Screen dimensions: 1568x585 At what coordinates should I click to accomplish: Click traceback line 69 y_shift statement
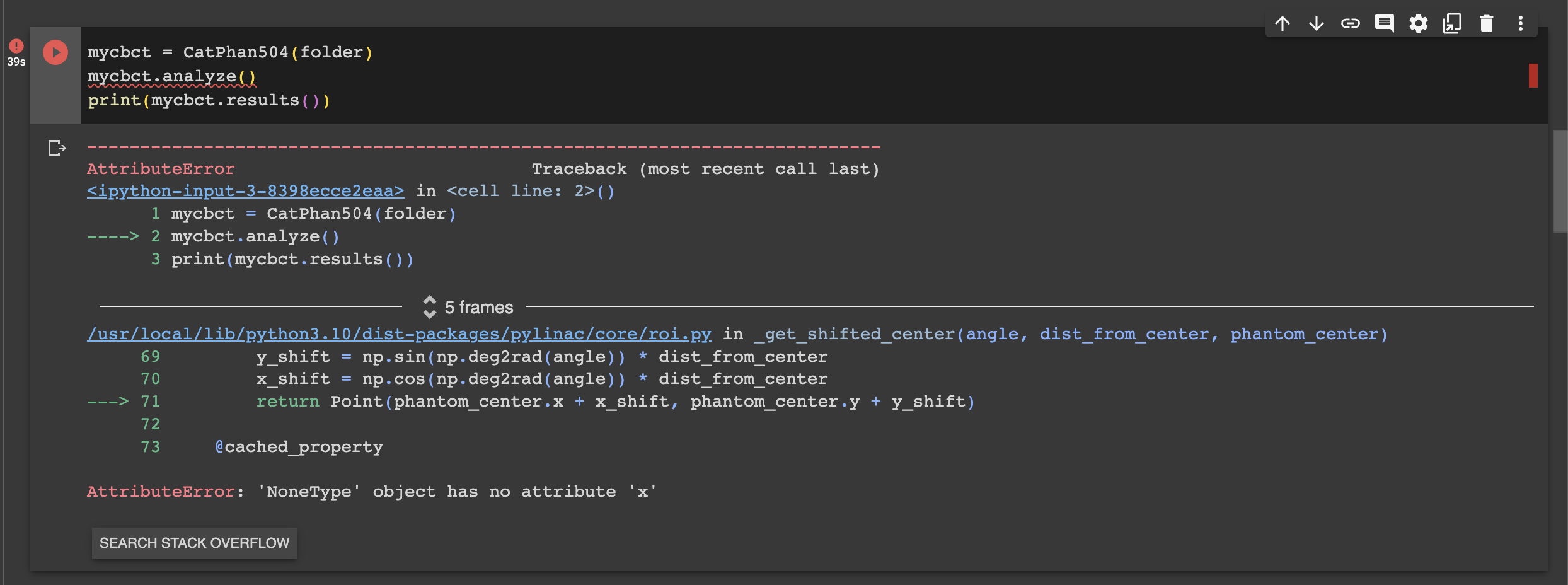click(x=542, y=357)
